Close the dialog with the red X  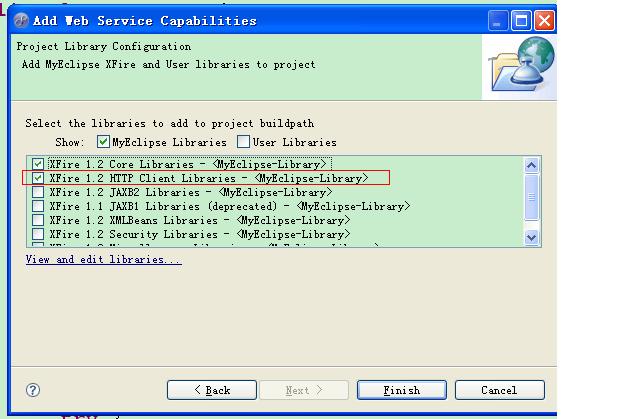click(x=544, y=20)
